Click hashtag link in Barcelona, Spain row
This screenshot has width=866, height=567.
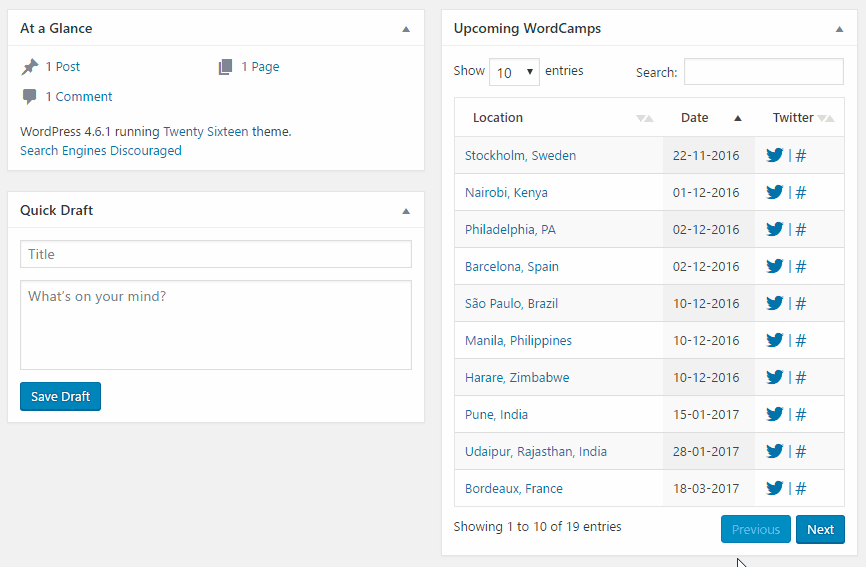801,267
